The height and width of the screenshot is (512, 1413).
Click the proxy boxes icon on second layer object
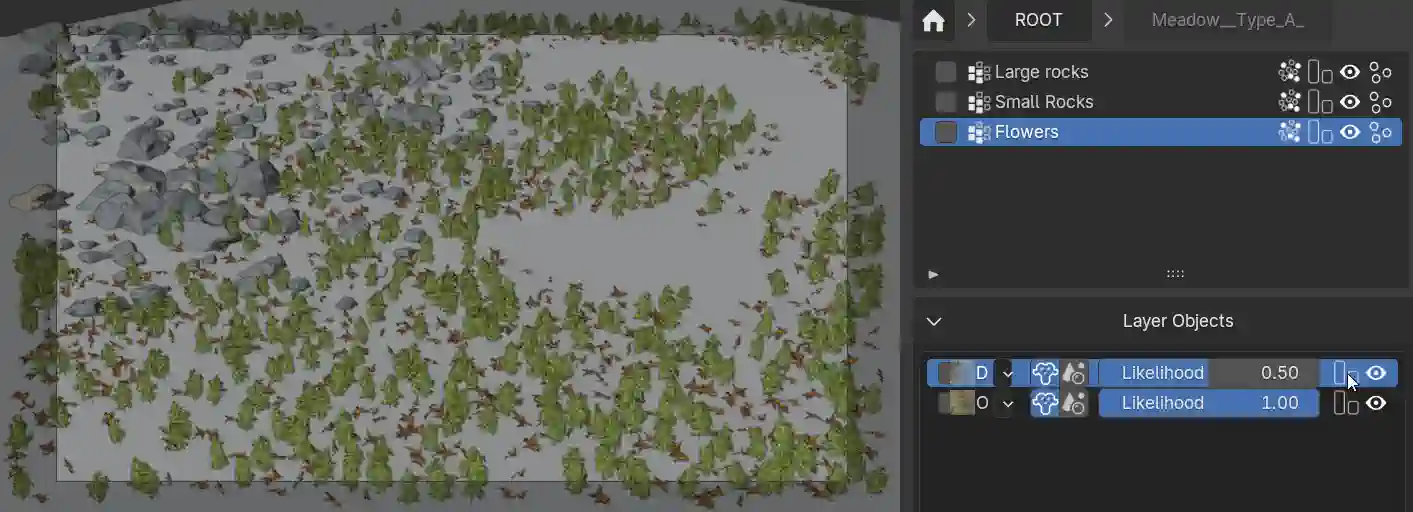pyautogui.click(x=1346, y=403)
